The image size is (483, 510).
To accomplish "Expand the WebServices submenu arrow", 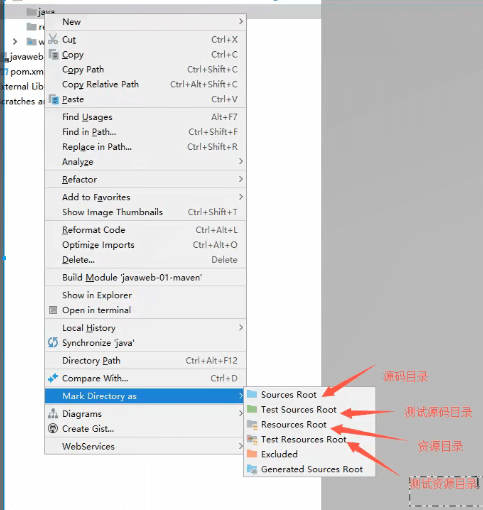I will [241, 446].
